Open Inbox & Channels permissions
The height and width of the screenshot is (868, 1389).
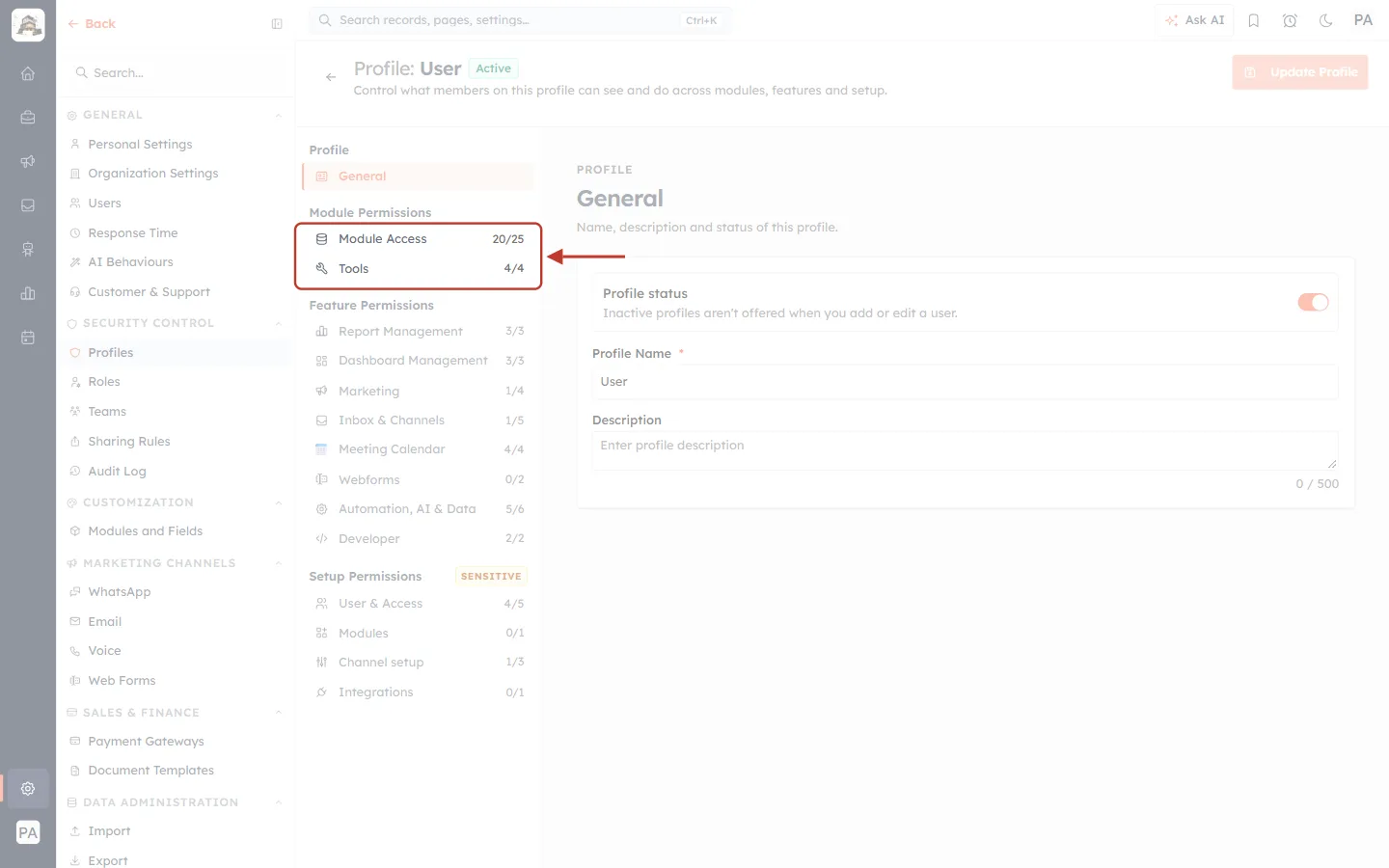(419, 420)
